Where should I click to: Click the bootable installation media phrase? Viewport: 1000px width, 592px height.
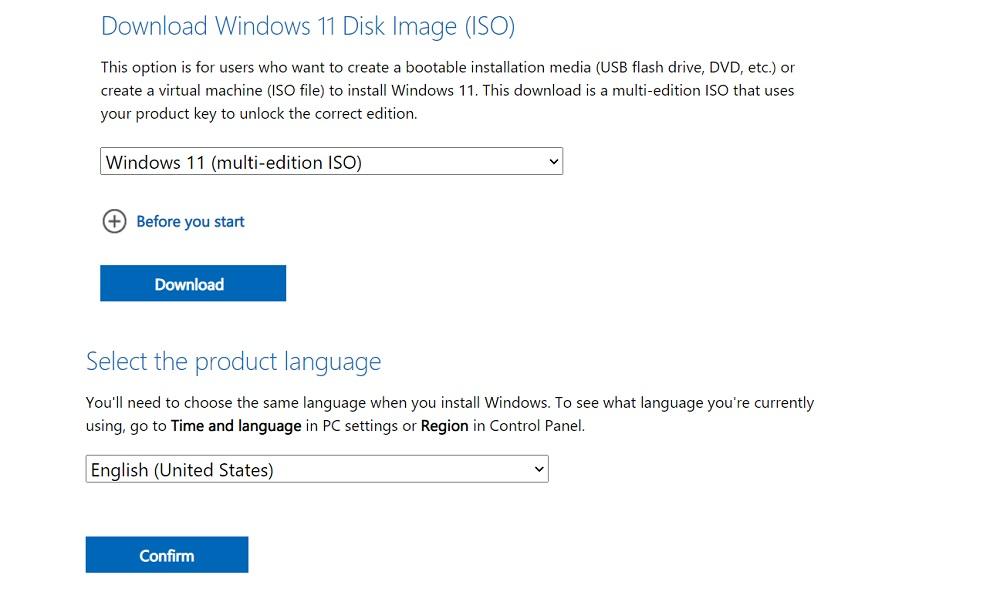click(x=485, y=68)
